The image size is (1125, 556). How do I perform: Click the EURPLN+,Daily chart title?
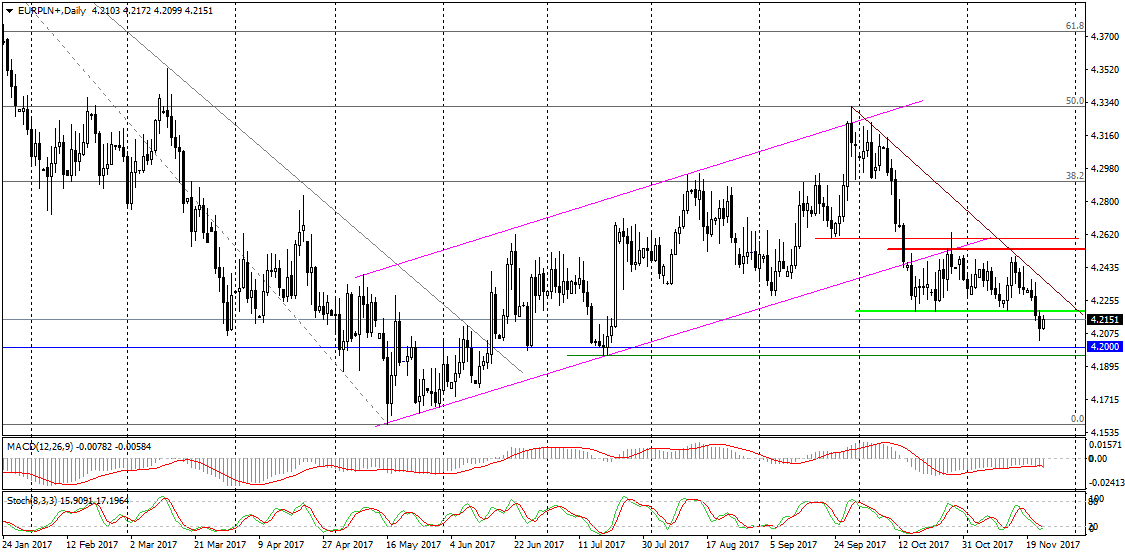(x=51, y=10)
